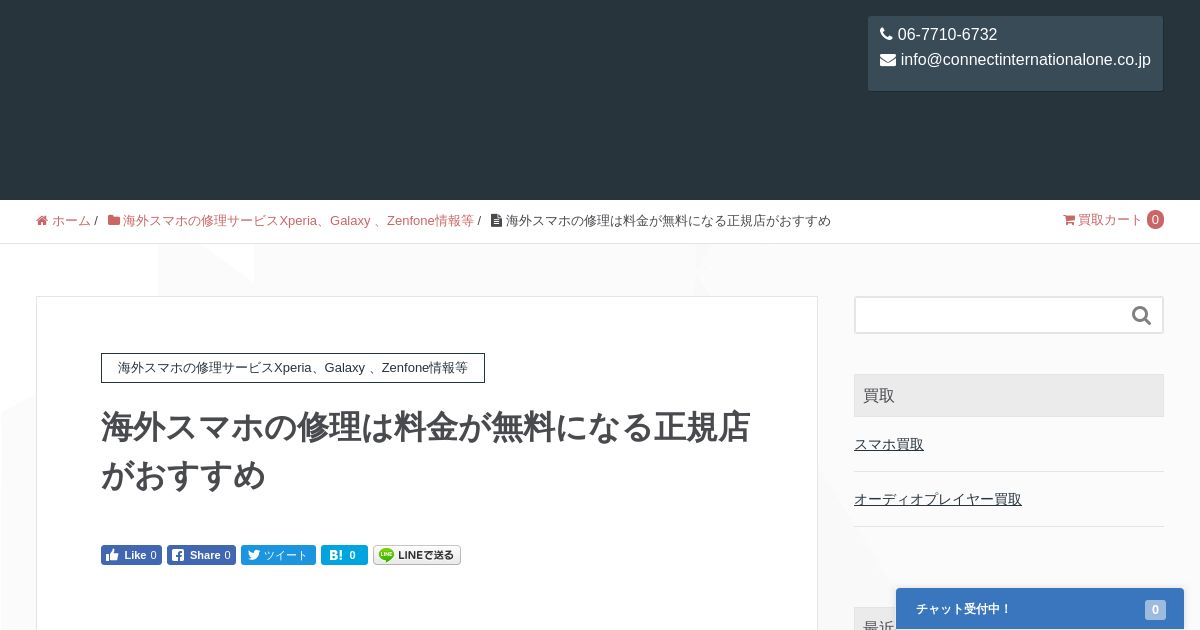This screenshot has height=630, width=1200.
Task: Click the red cart count badge showing 0
Action: tap(1155, 220)
